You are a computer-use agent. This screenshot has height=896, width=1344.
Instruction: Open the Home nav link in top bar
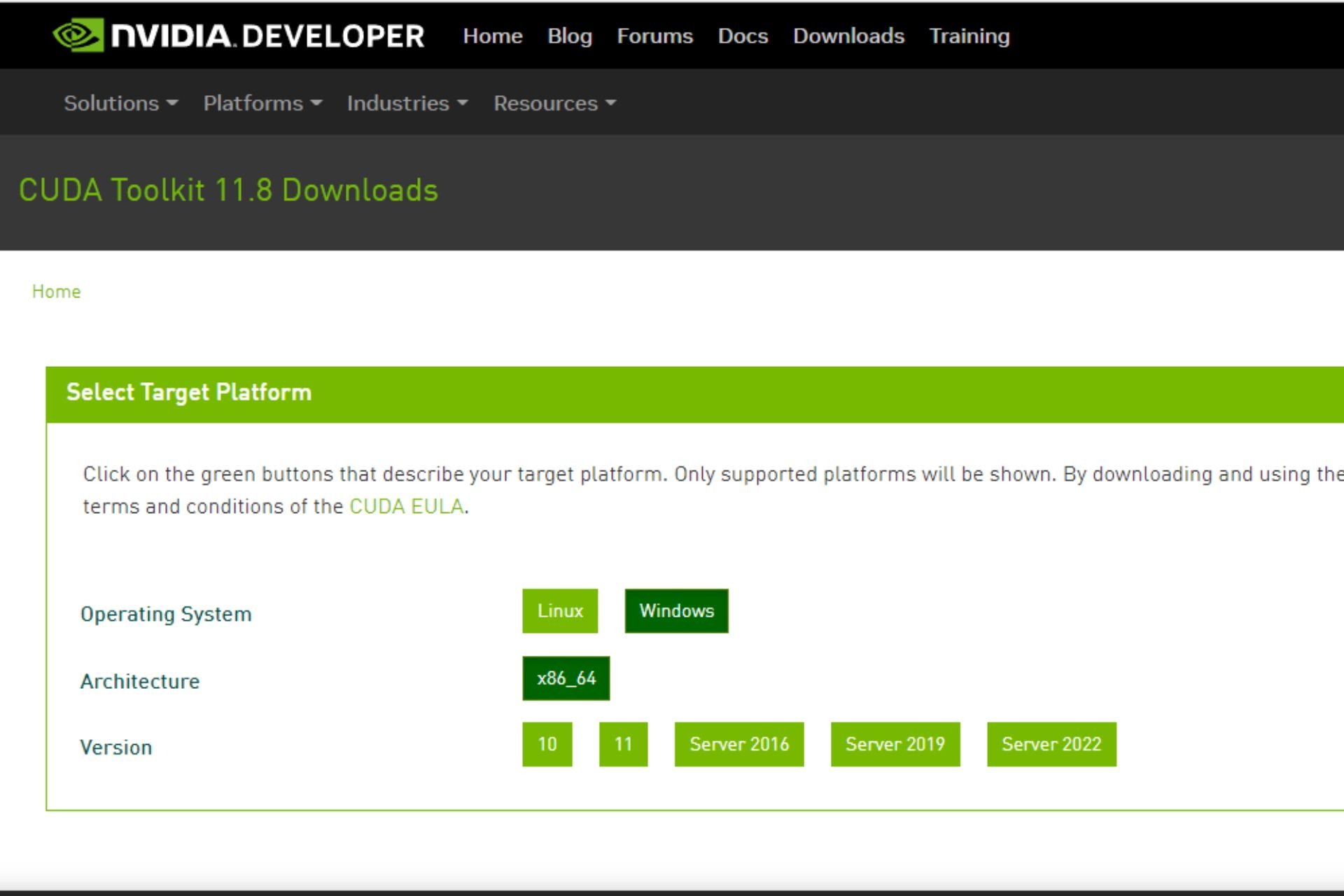tap(492, 36)
